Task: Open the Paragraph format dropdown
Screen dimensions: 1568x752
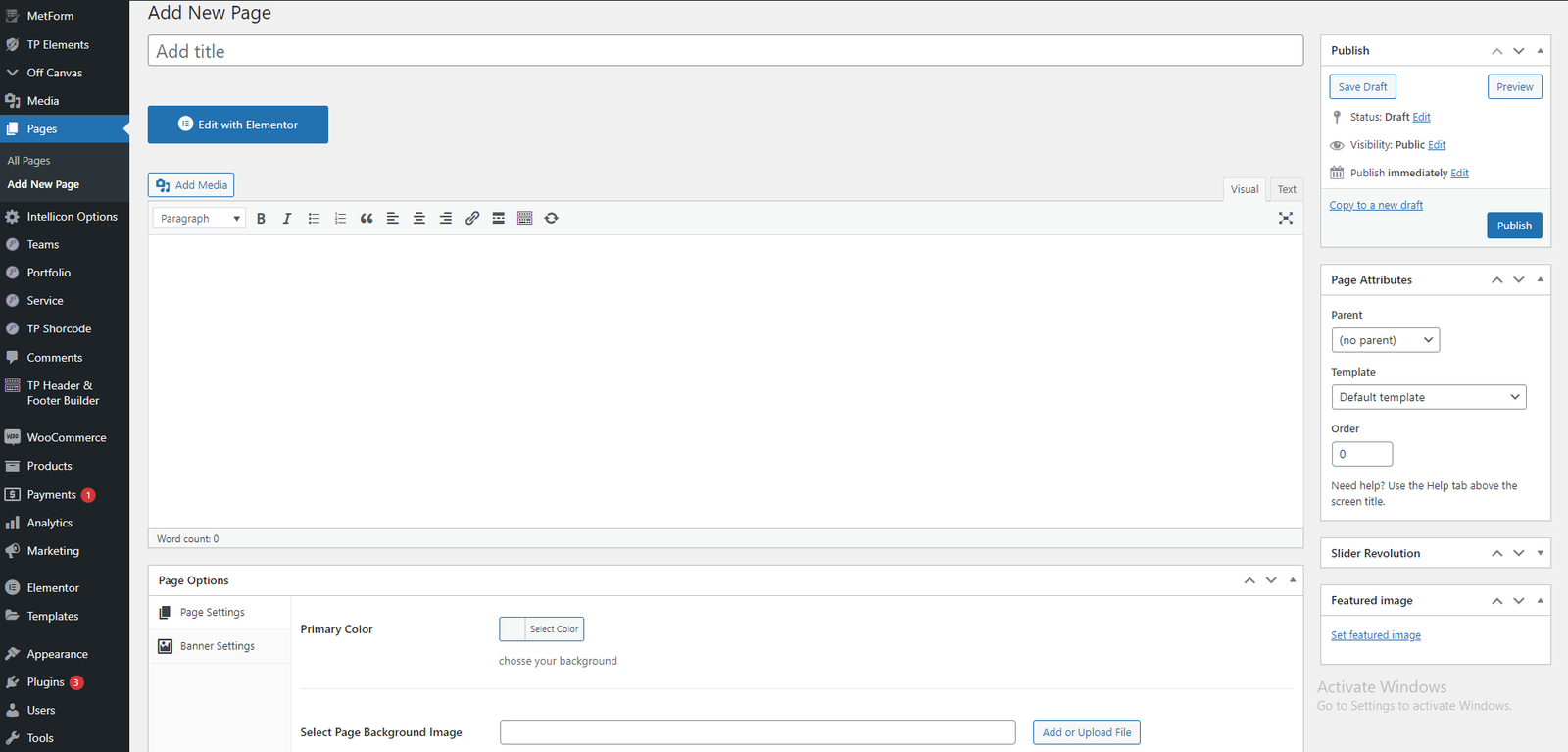Action: pos(199,219)
